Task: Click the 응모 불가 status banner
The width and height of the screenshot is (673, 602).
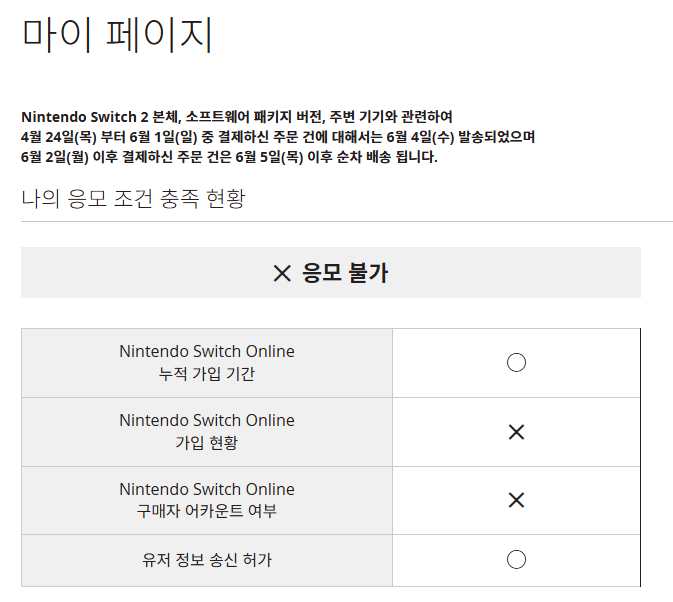Action: click(x=330, y=272)
